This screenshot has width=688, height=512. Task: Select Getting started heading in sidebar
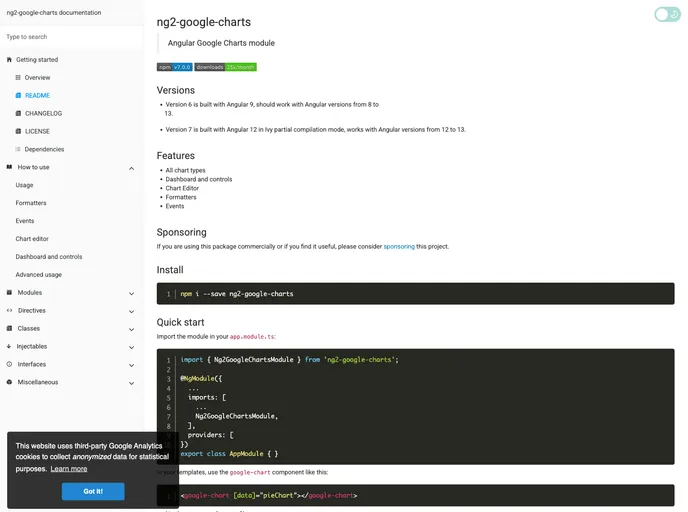coord(37,60)
